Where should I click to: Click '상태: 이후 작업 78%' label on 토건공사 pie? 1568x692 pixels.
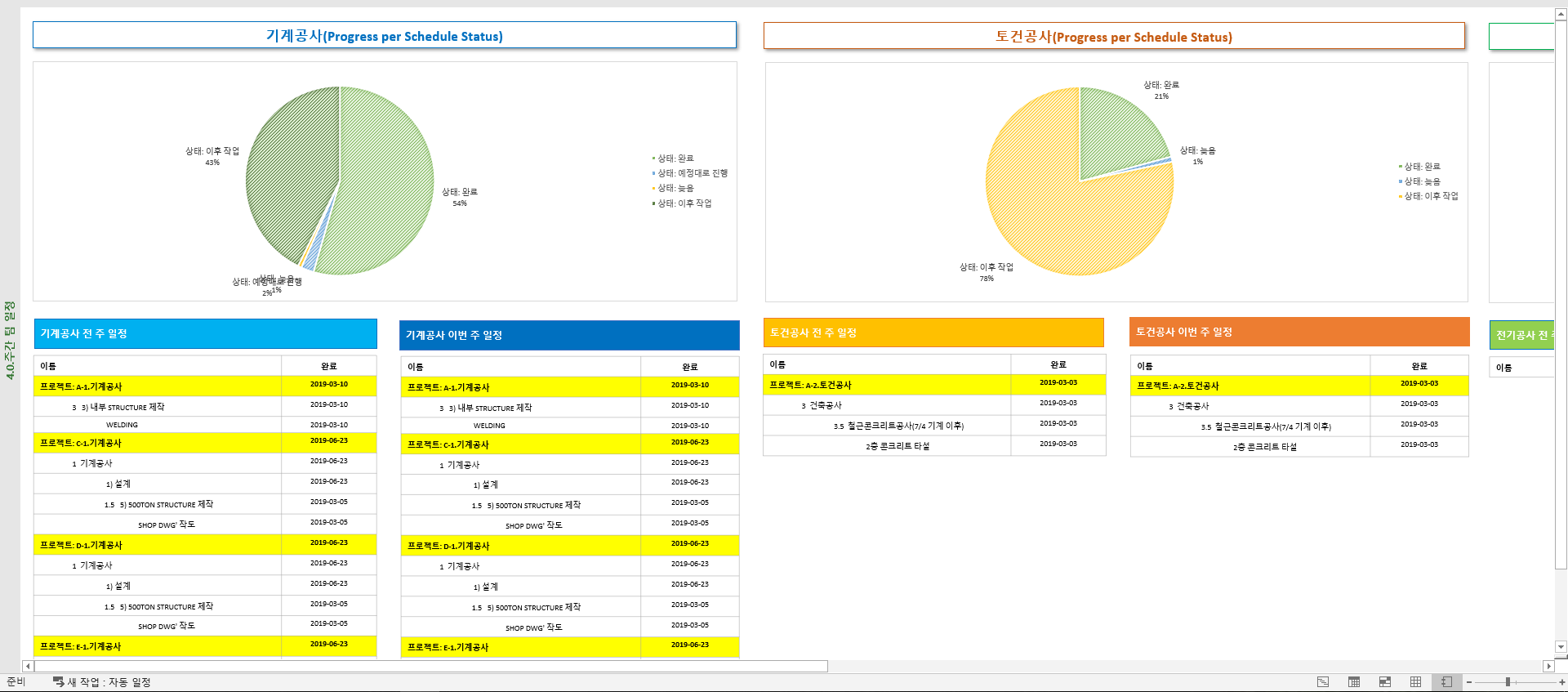coord(987,272)
